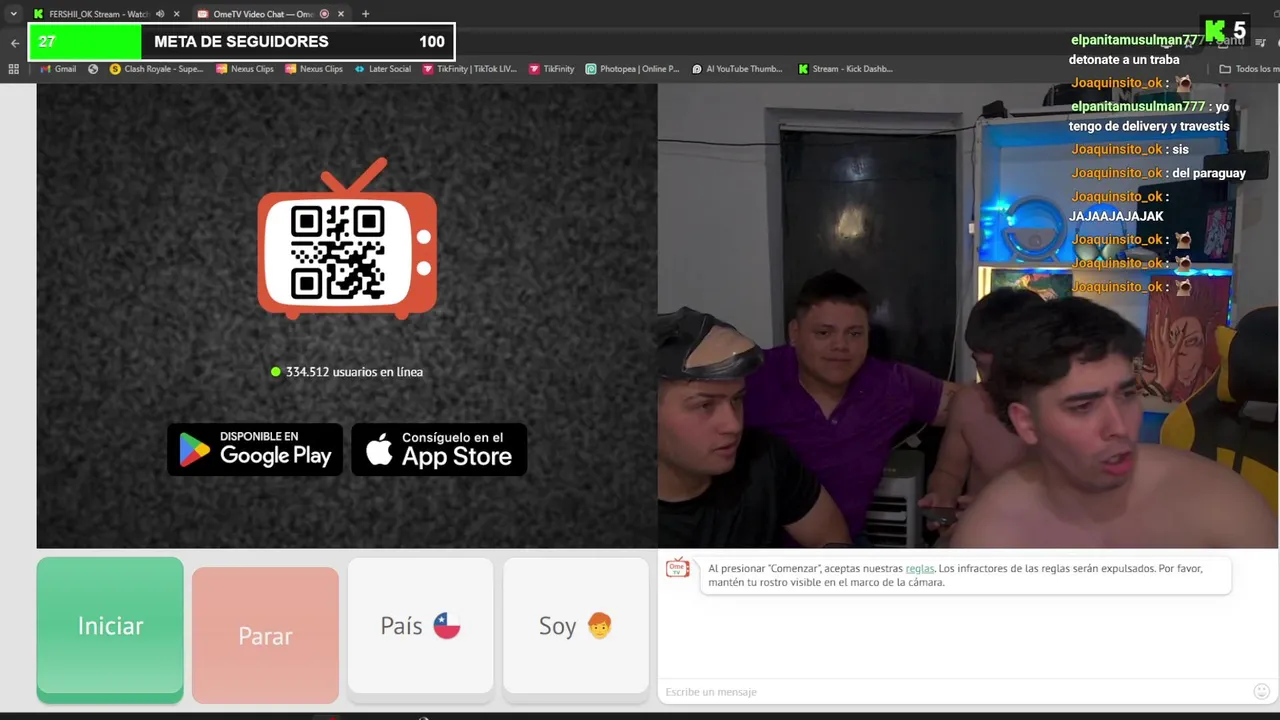The image size is (1280, 720).
Task: Close the FERSHII_OK Stream tab
Action: (x=177, y=14)
